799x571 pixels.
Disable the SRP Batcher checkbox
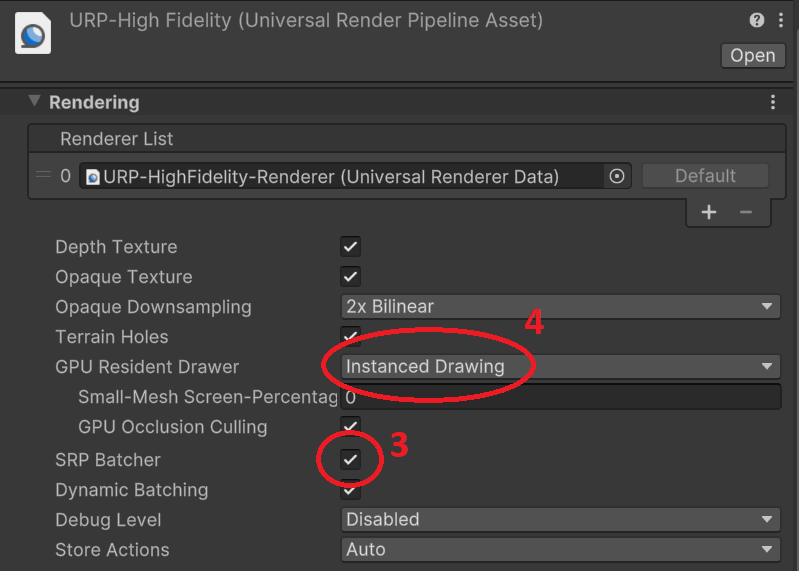[350, 459]
